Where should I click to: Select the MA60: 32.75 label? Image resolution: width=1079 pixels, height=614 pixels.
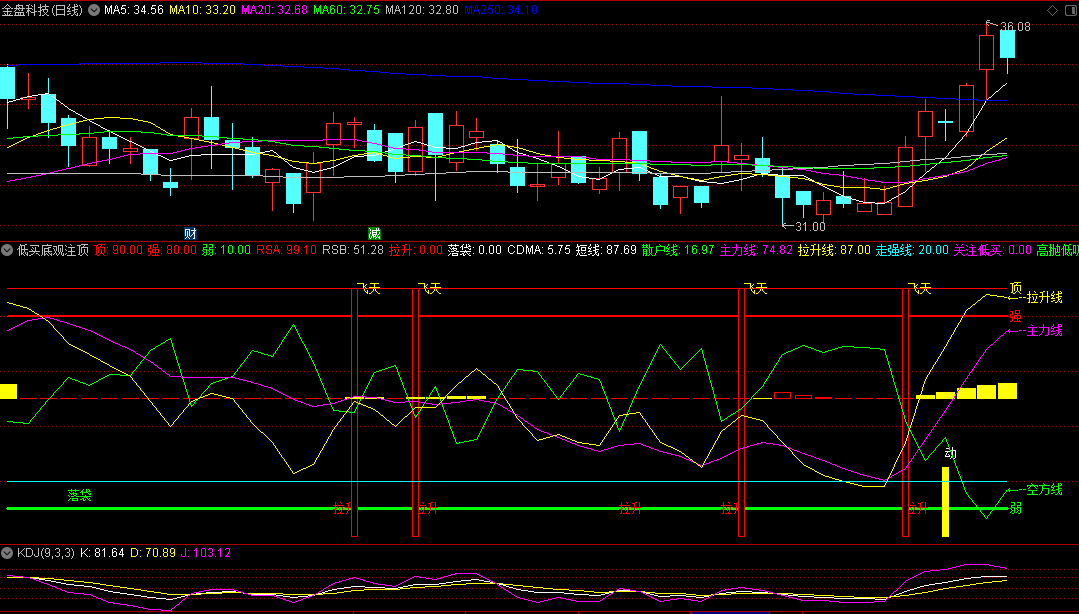tap(346, 10)
